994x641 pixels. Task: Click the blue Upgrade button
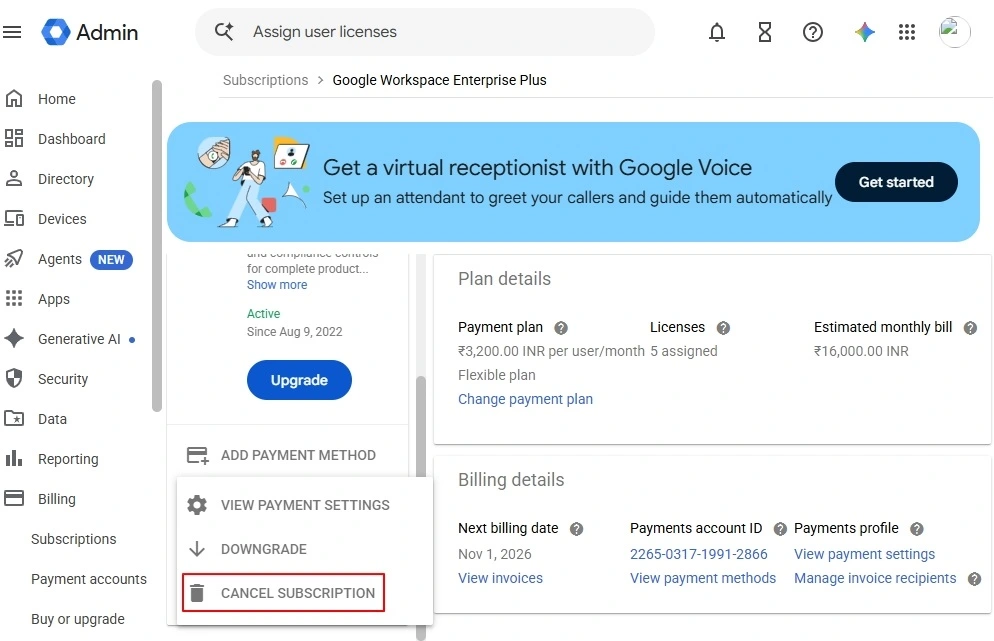point(299,380)
